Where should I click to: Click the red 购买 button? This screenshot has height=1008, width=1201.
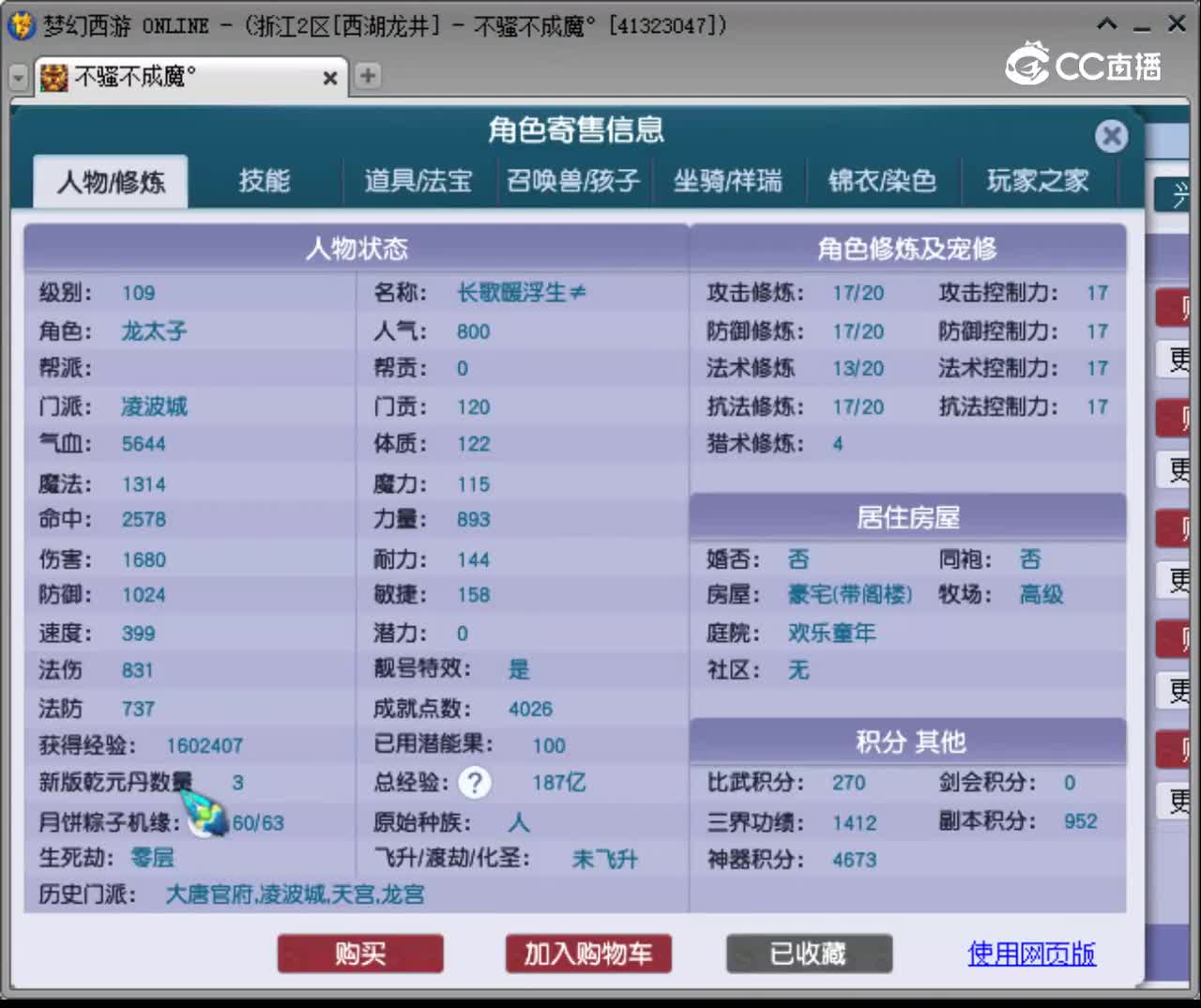pyautogui.click(x=360, y=954)
